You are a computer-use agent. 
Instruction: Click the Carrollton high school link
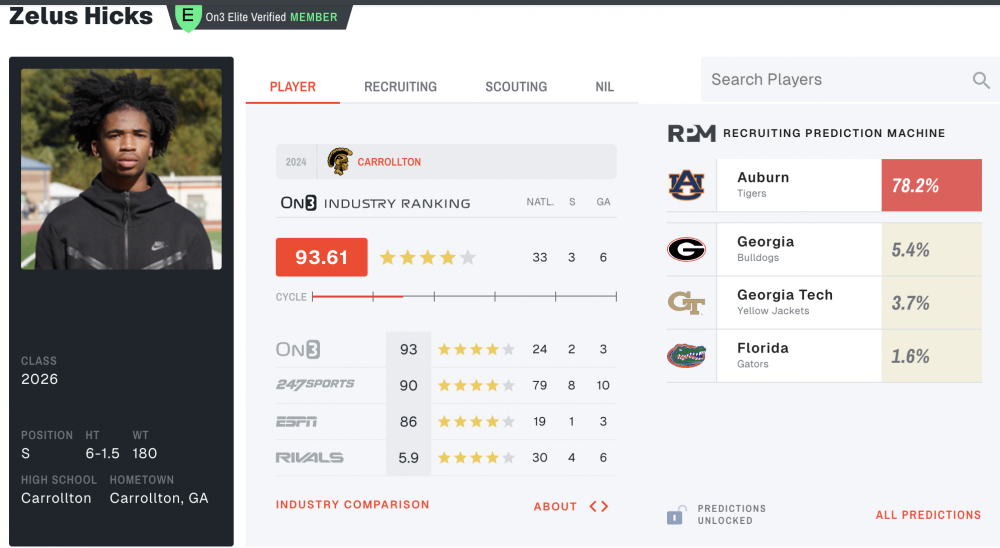pos(389,162)
